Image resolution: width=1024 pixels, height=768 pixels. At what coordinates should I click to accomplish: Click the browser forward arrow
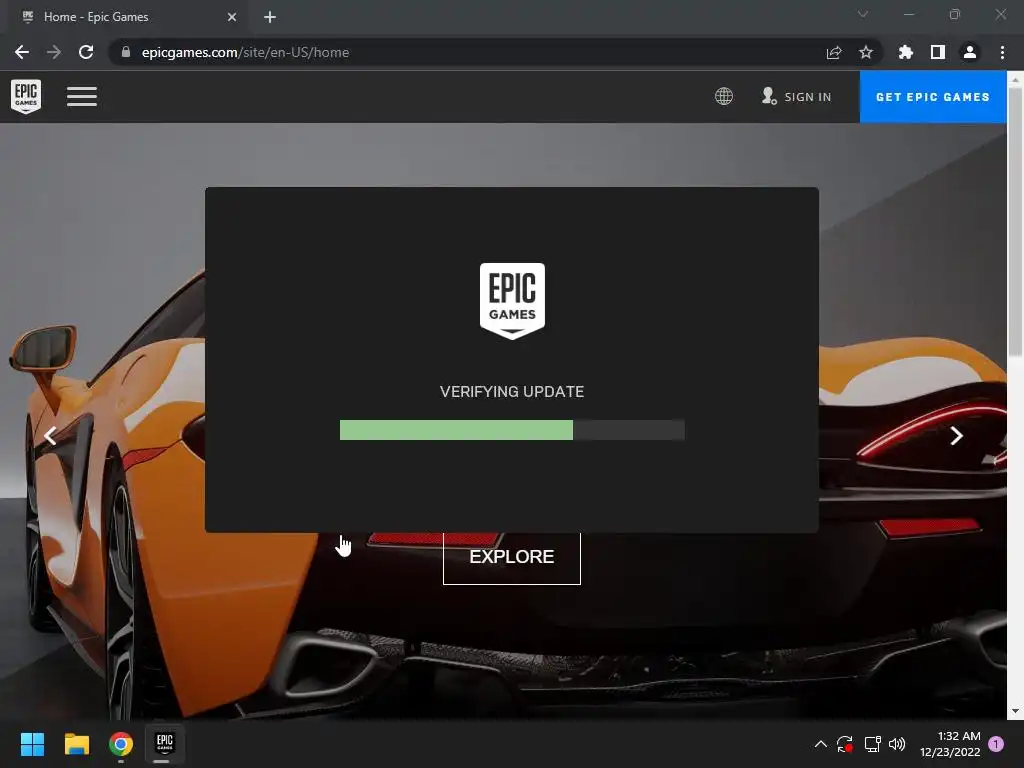pyautogui.click(x=54, y=52)
